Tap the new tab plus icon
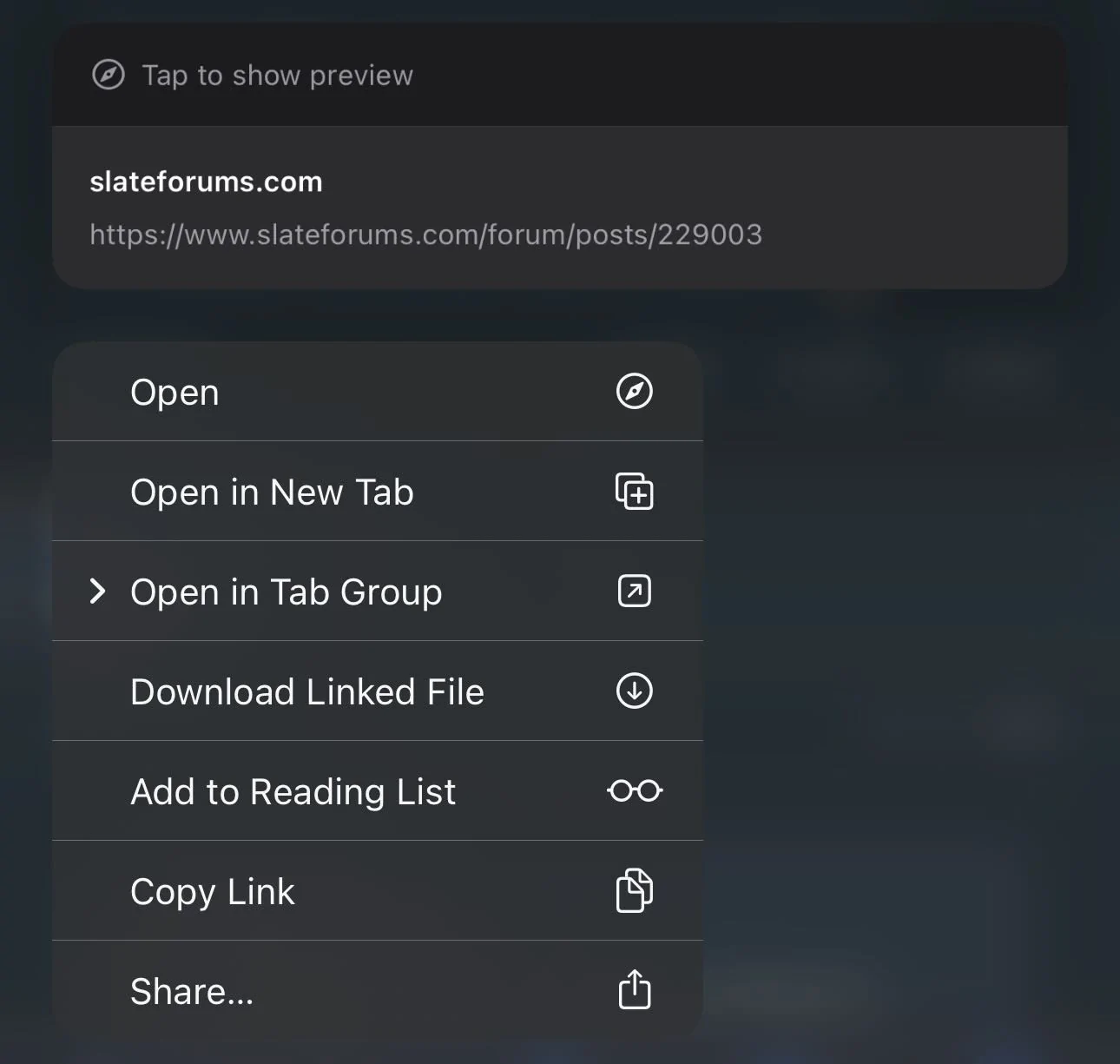Screen dimensions: 1120x1064 [x=635, y=491]
